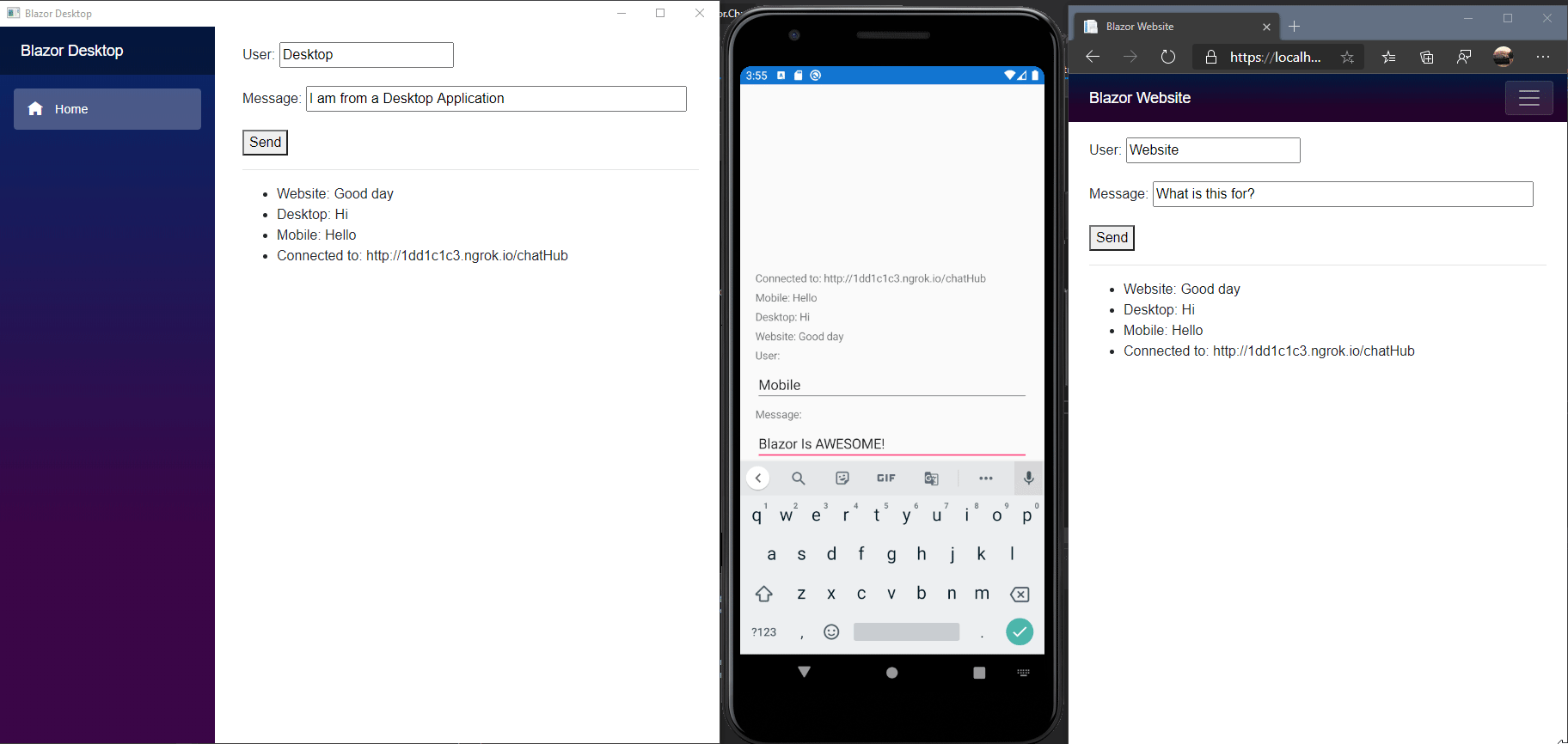The image size is (1568, 744).
Task: Tap the shift key on phone keyboard
Action: pos(764,594)
